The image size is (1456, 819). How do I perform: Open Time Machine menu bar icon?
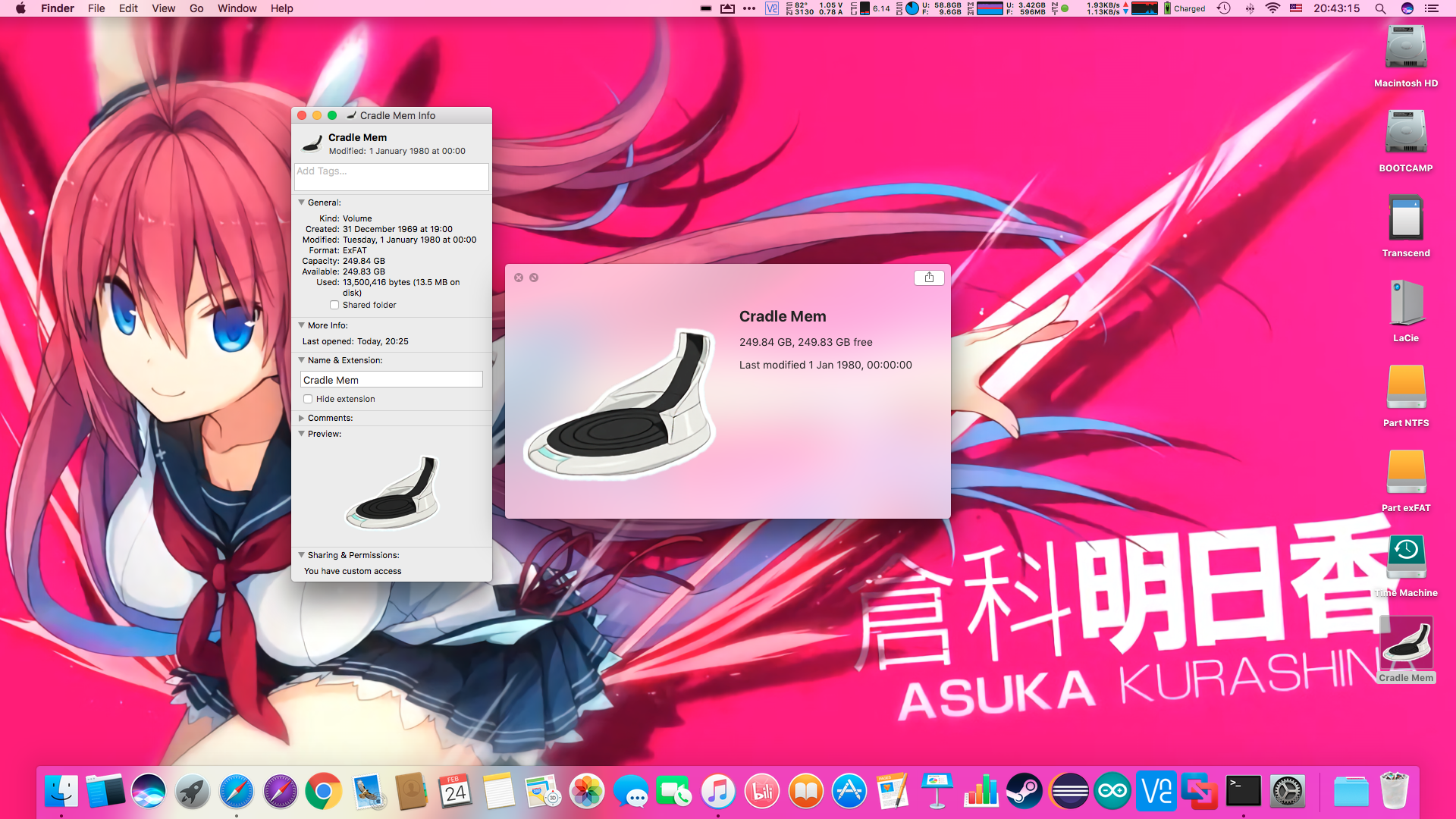click(1223, 8)
